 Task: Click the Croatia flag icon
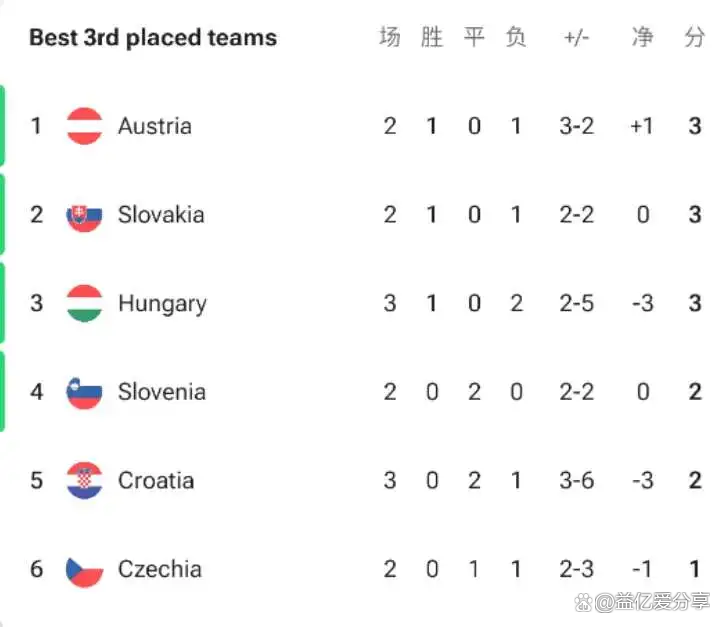(84, 481)
